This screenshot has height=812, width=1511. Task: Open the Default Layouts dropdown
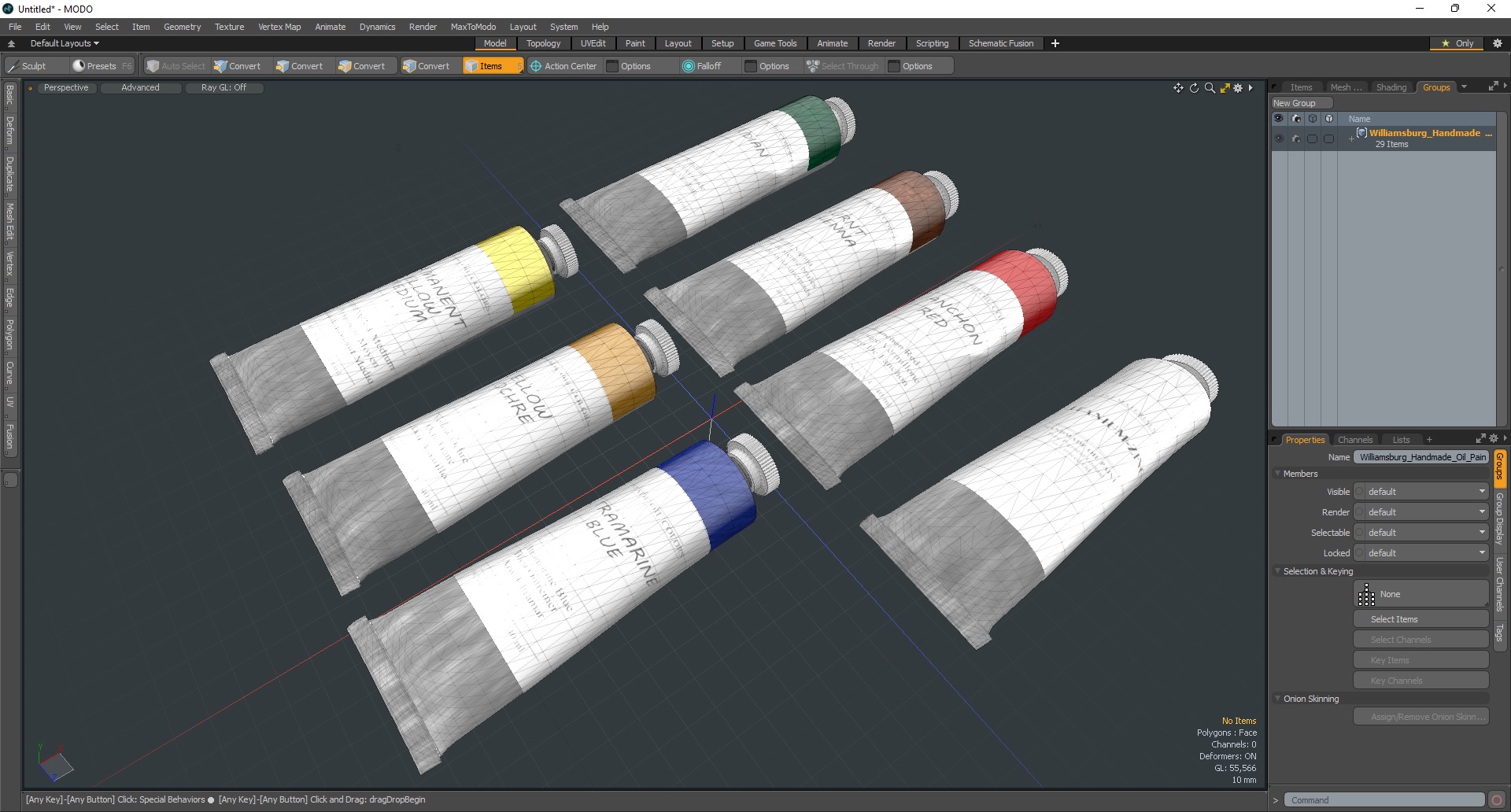(65, 43)
